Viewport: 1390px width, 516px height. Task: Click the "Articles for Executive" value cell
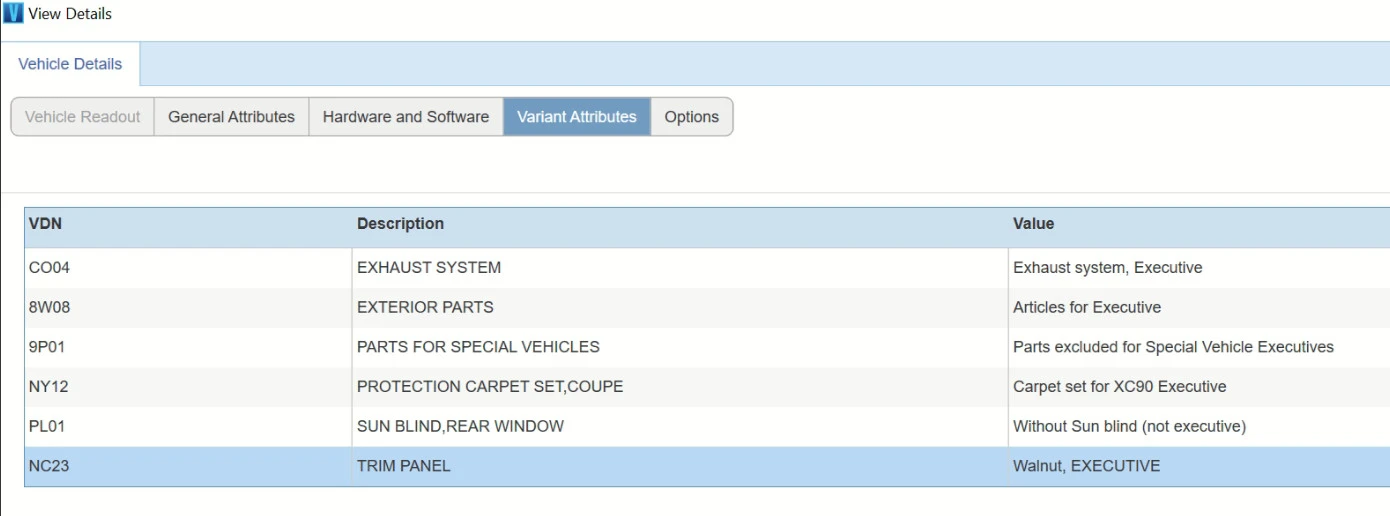coord(1086,307)
